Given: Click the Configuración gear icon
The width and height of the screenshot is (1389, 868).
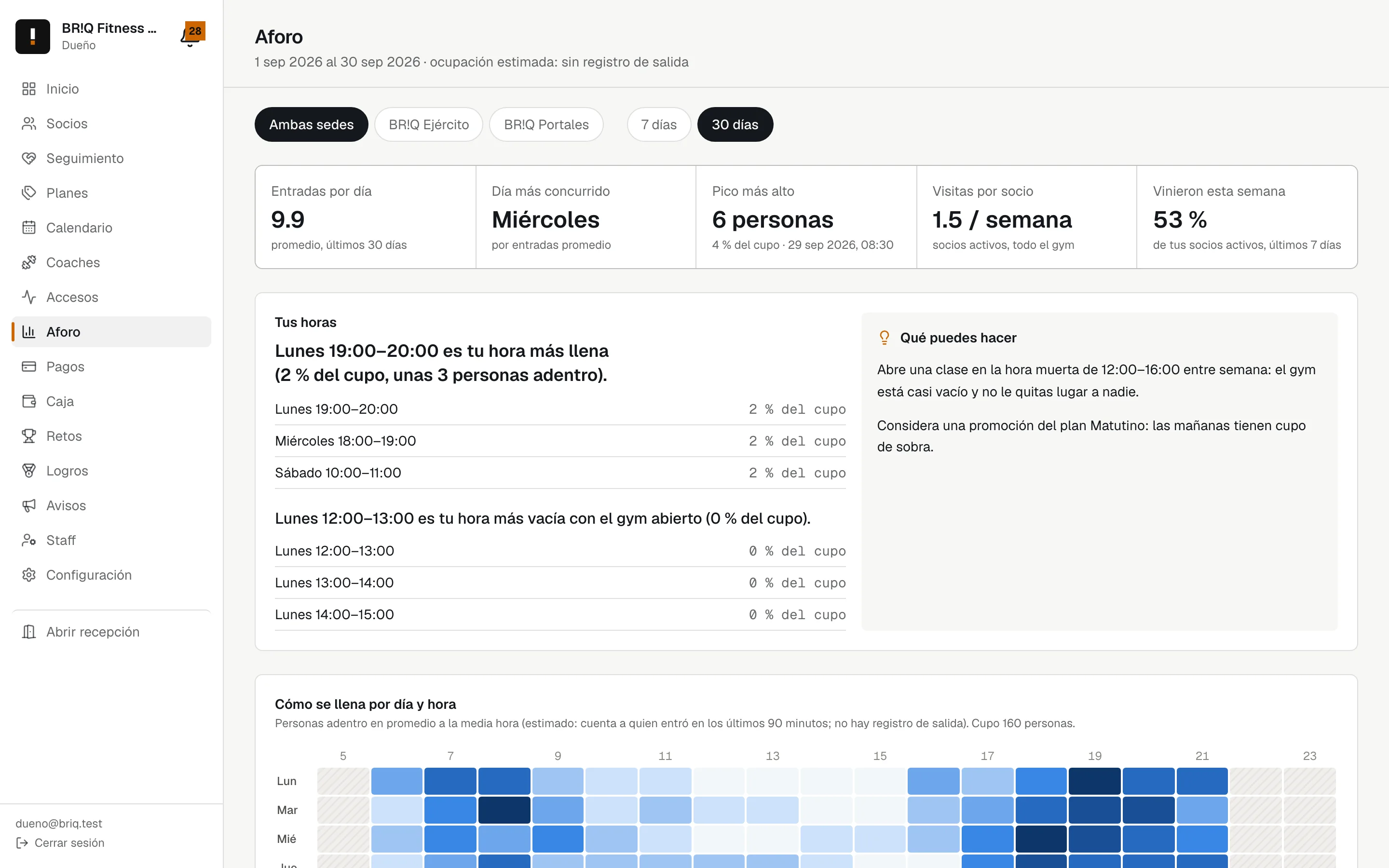Looking at the screenshot, I should [x=29, y=575].
